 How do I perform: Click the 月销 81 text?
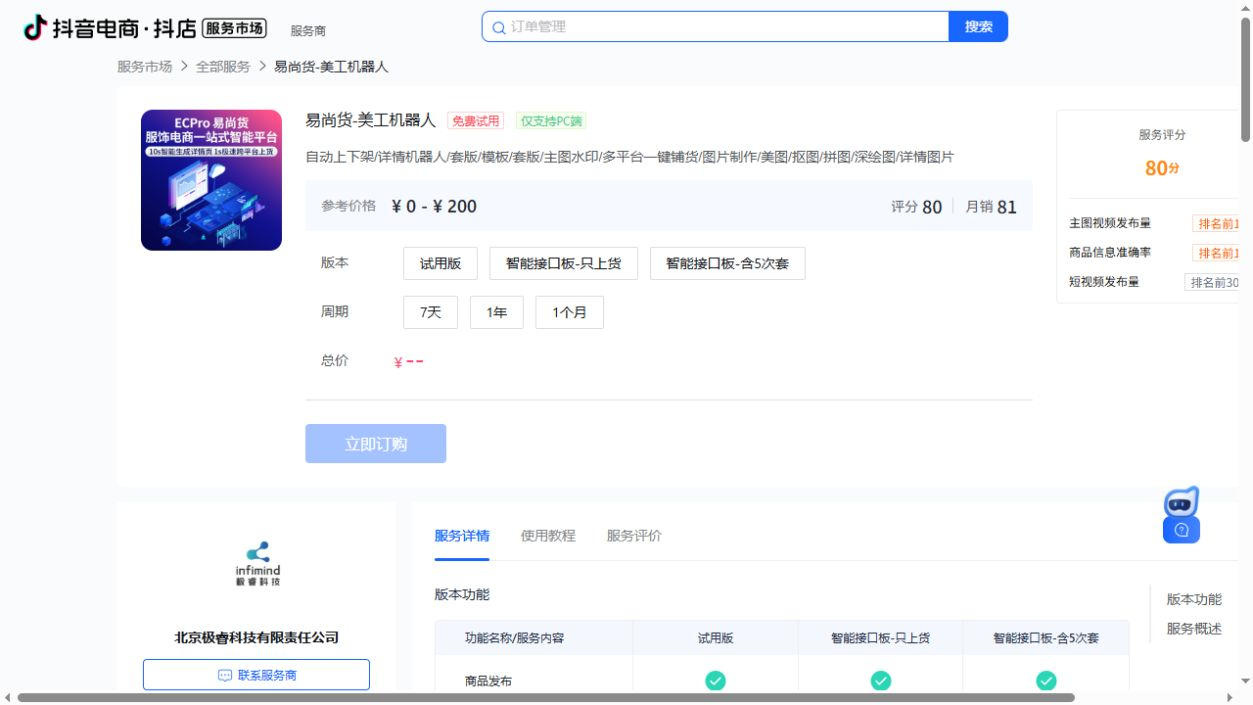[991, 207]
